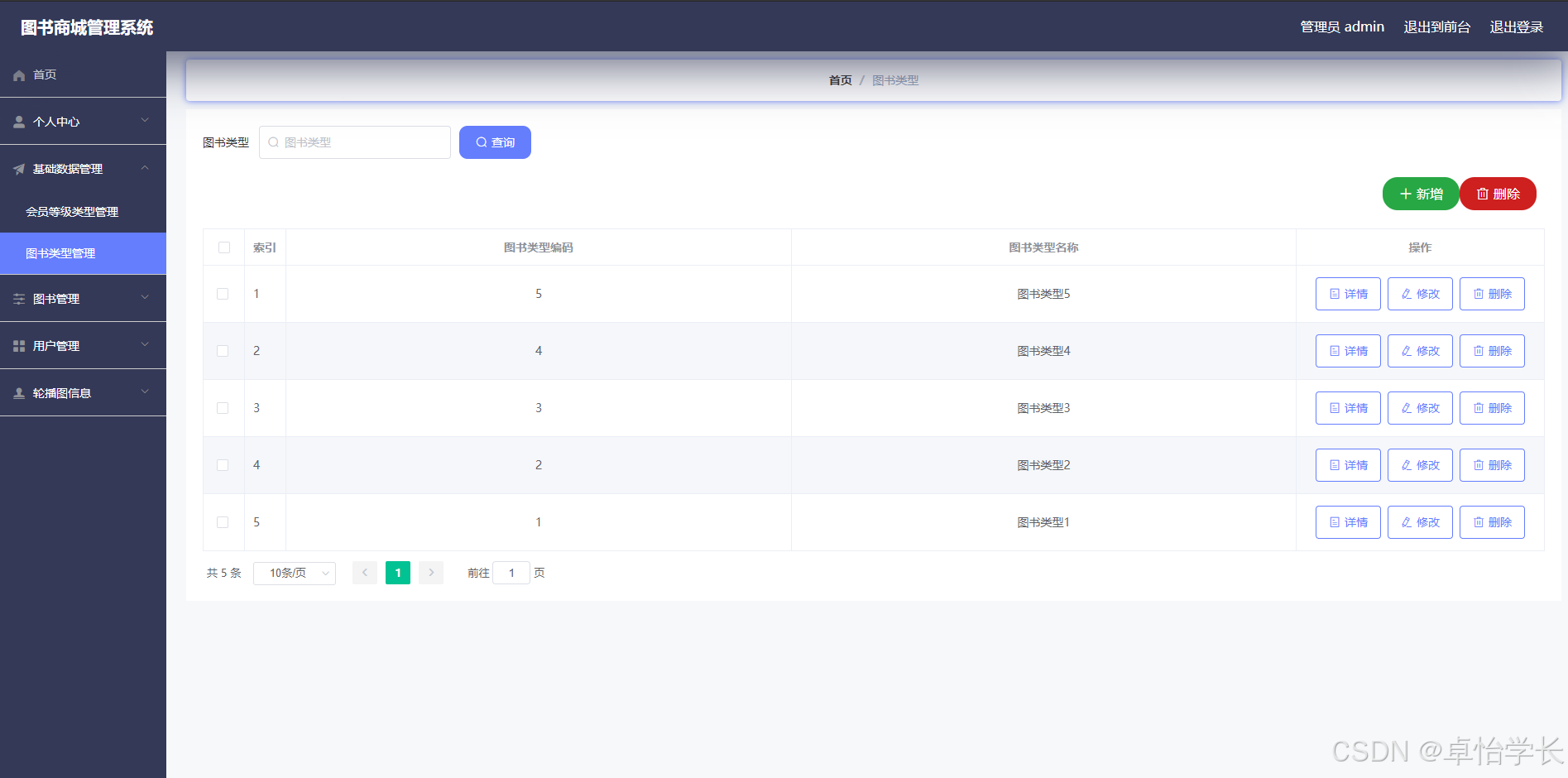The height and width of the screenshot is (778, 1568).
Task: Click the 删除 trash icon in row 图书类型1
Action: [1479, 522]
